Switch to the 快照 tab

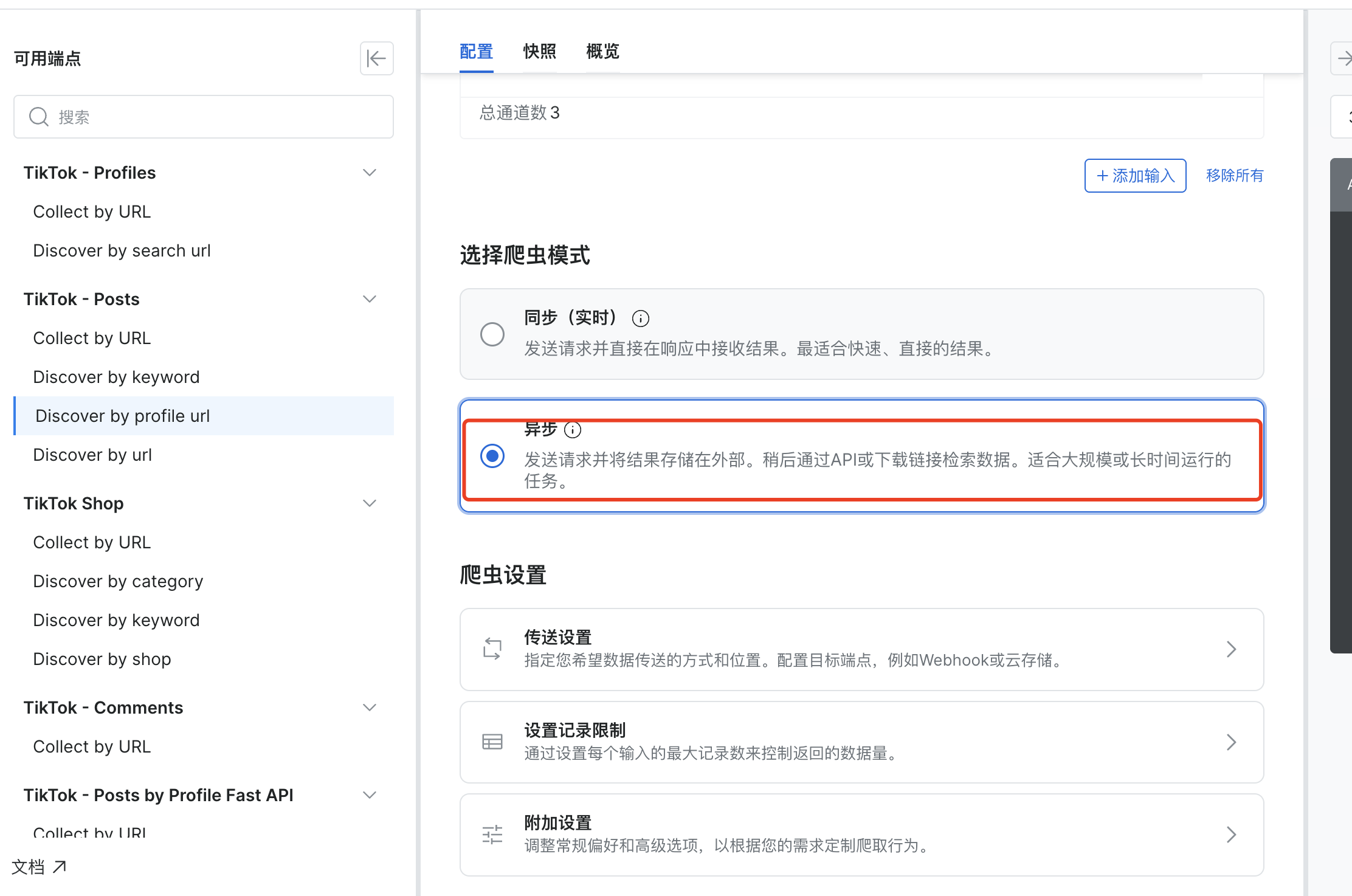[x=539, y=52]
